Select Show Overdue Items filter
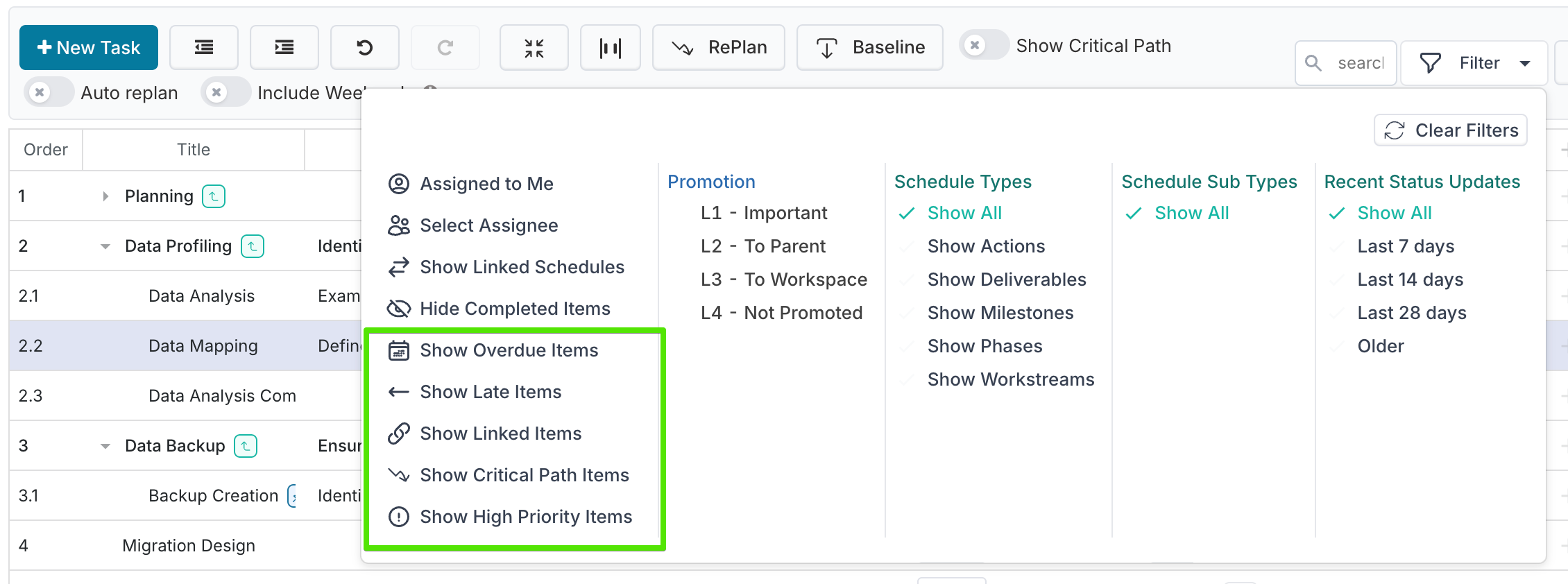The image size is (1568, 584). pos(509,350)
